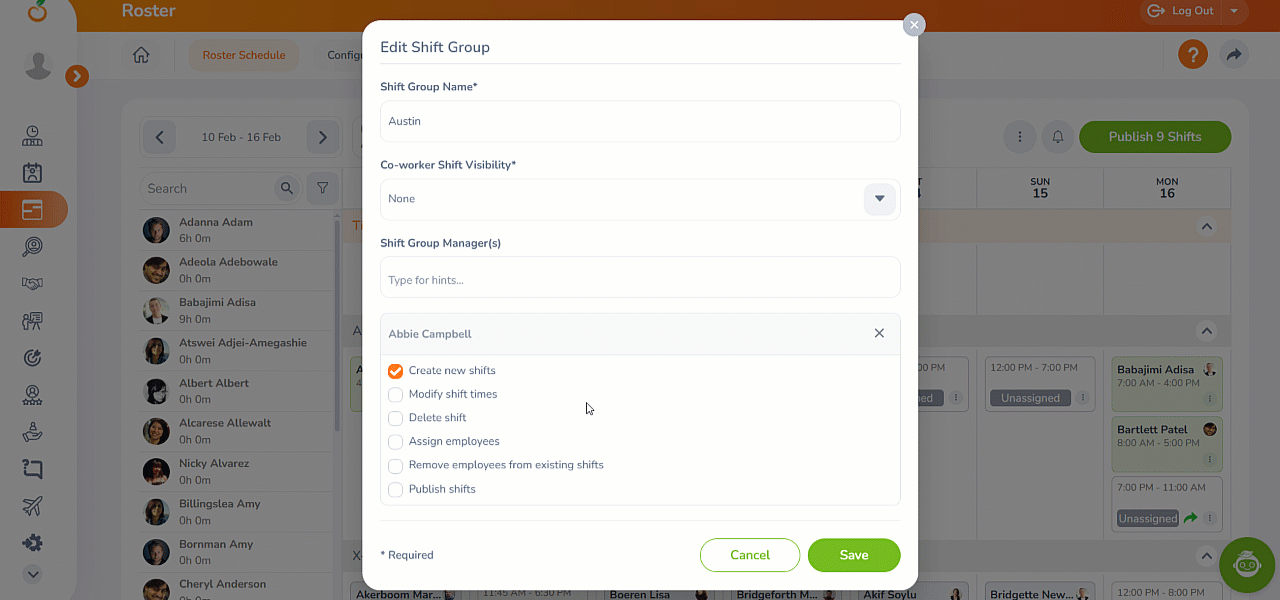Click the home icon in toolbar

pyautogui.click(x=141, y=55)
